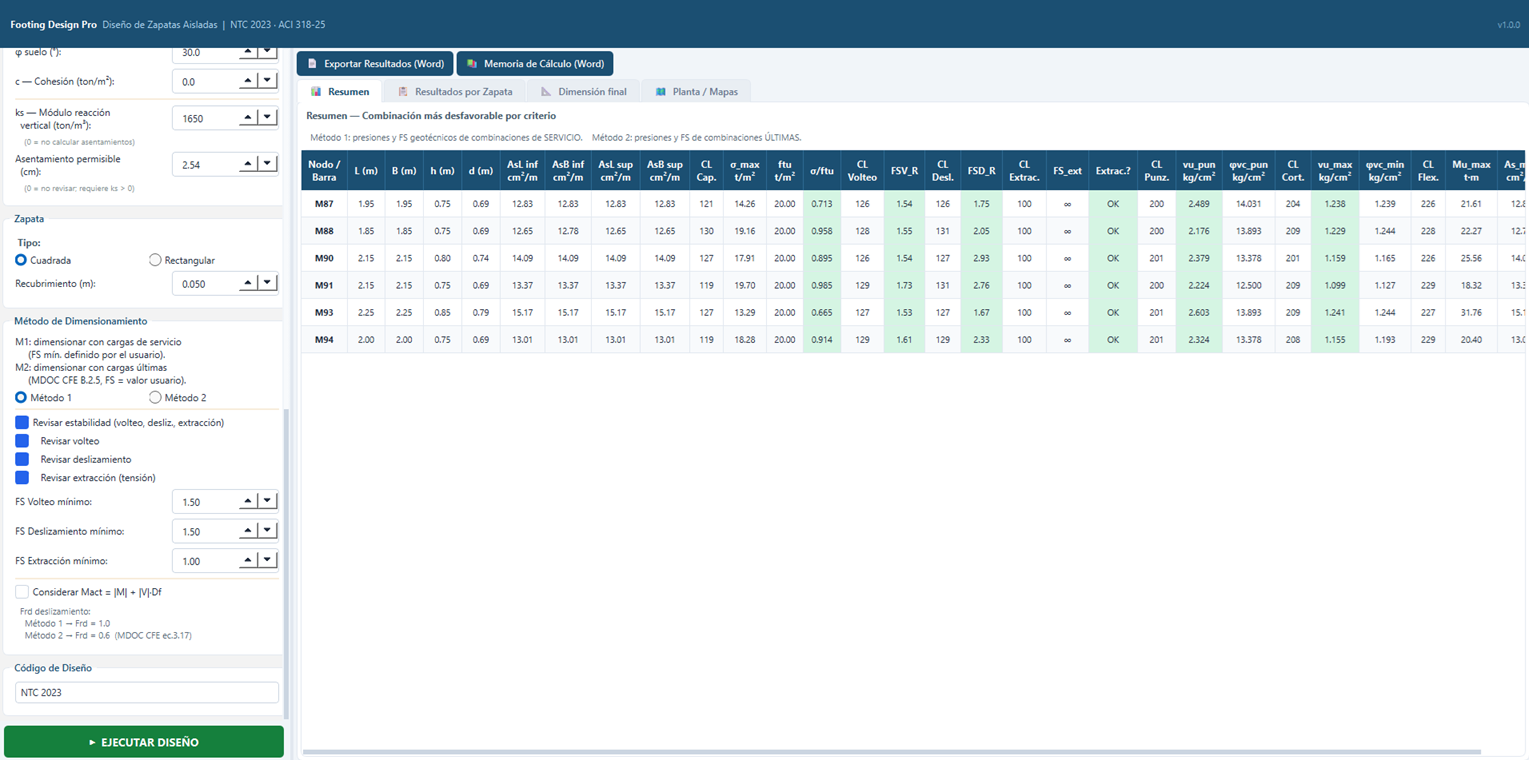
Task: Select Método 2 dimensioning option
Action: point(155,398)
